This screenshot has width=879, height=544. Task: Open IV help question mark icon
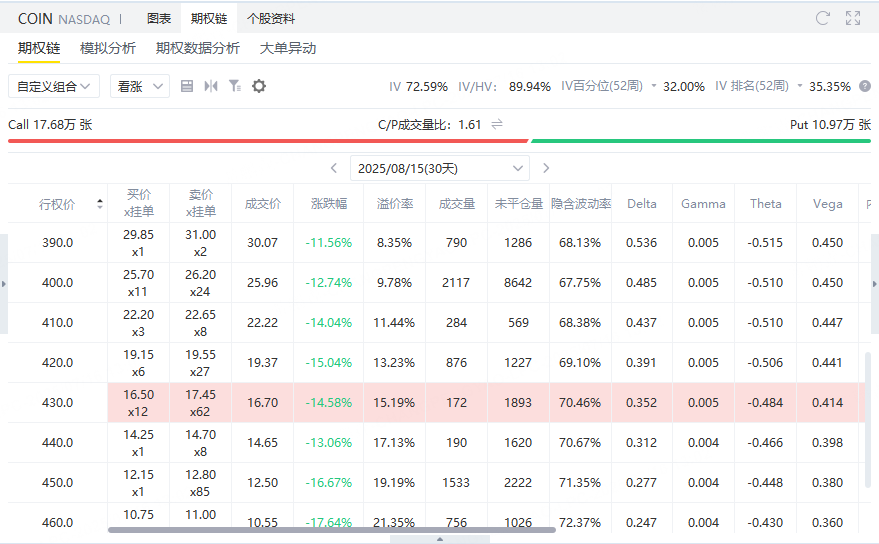pyautogui.click(x=865, y=86)
